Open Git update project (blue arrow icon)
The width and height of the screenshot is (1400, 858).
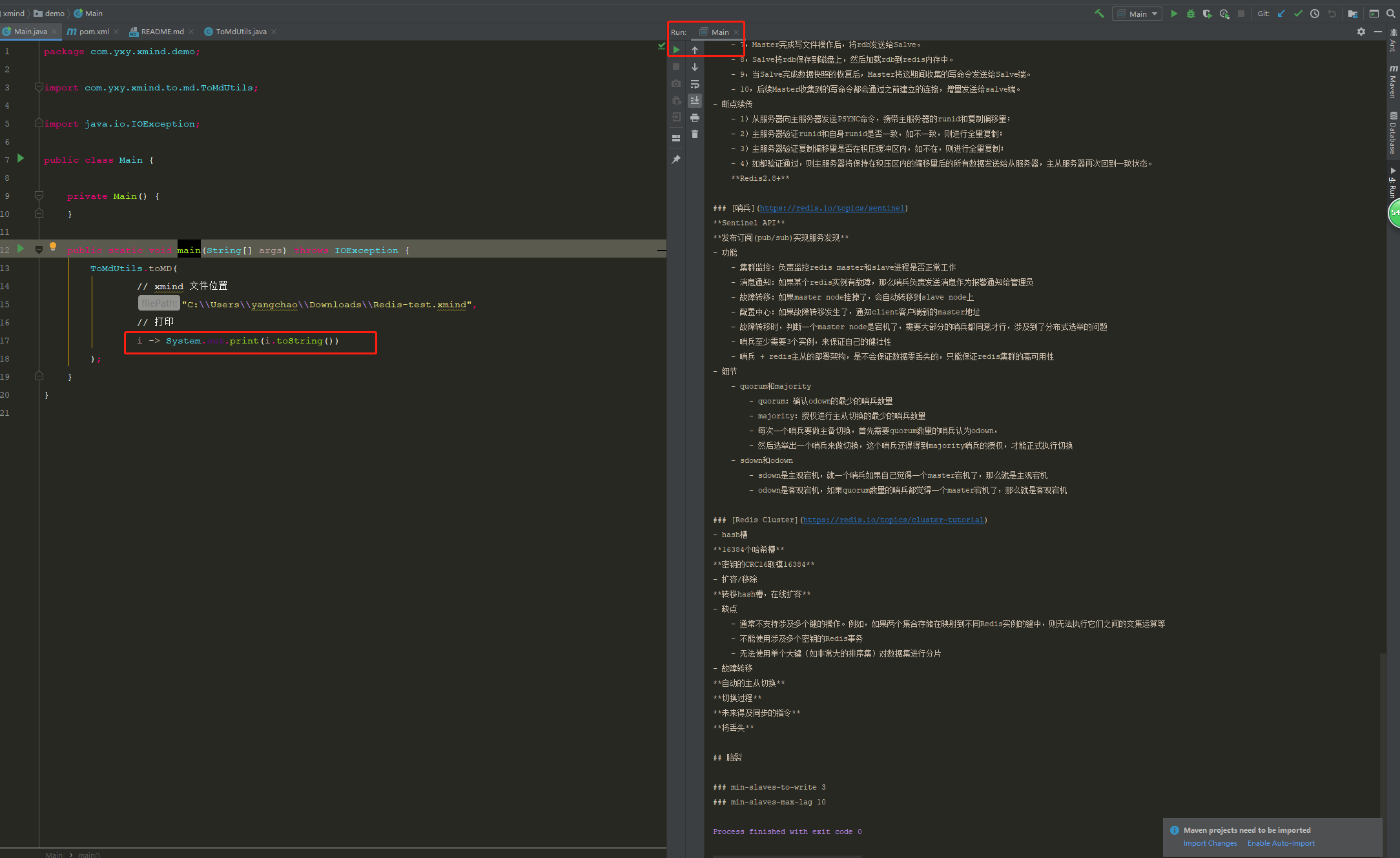pyautogui.click(x=1281, y=13)
